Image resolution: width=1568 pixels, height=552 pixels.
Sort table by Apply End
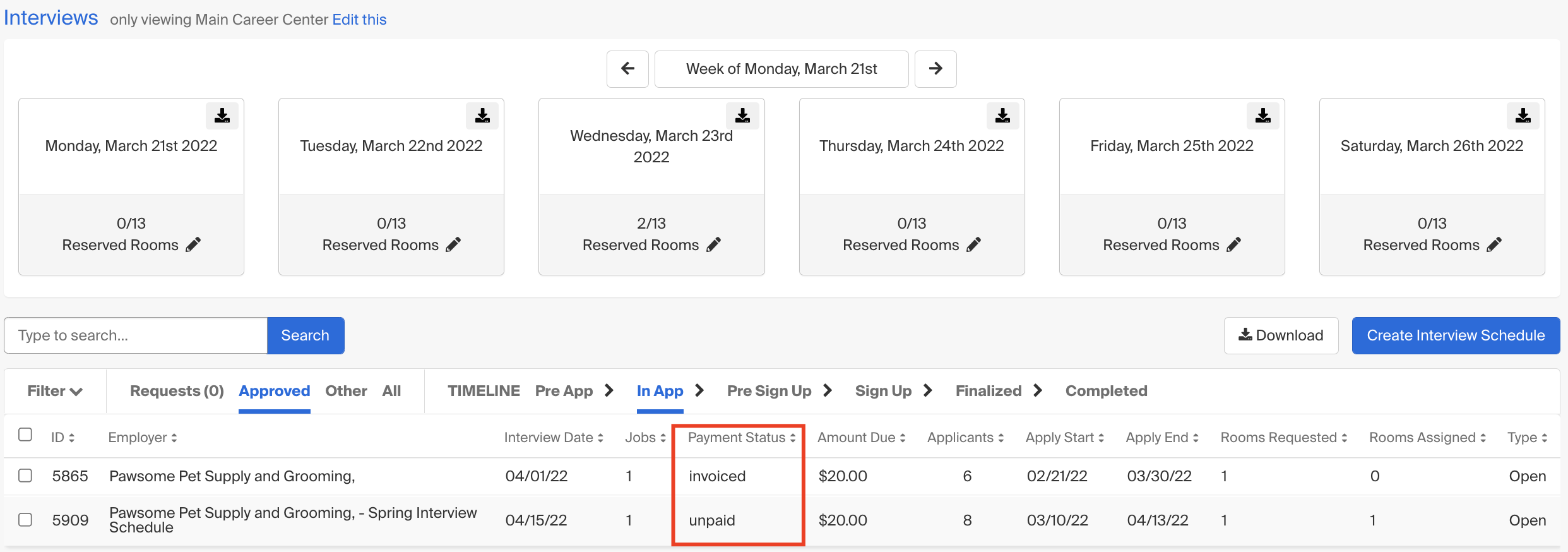tap(1162, 438)
